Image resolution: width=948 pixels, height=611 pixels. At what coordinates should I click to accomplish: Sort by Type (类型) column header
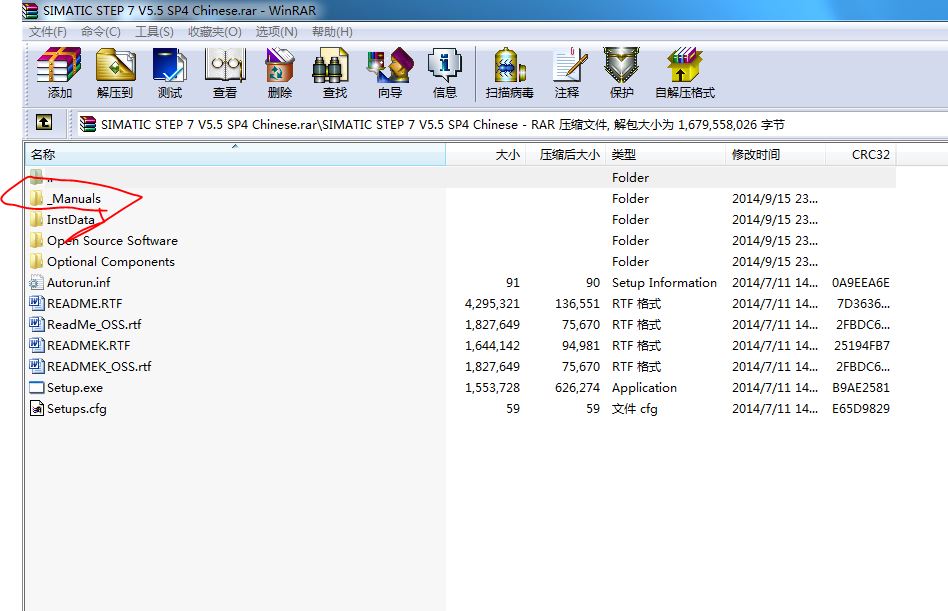tap(665, 154)
